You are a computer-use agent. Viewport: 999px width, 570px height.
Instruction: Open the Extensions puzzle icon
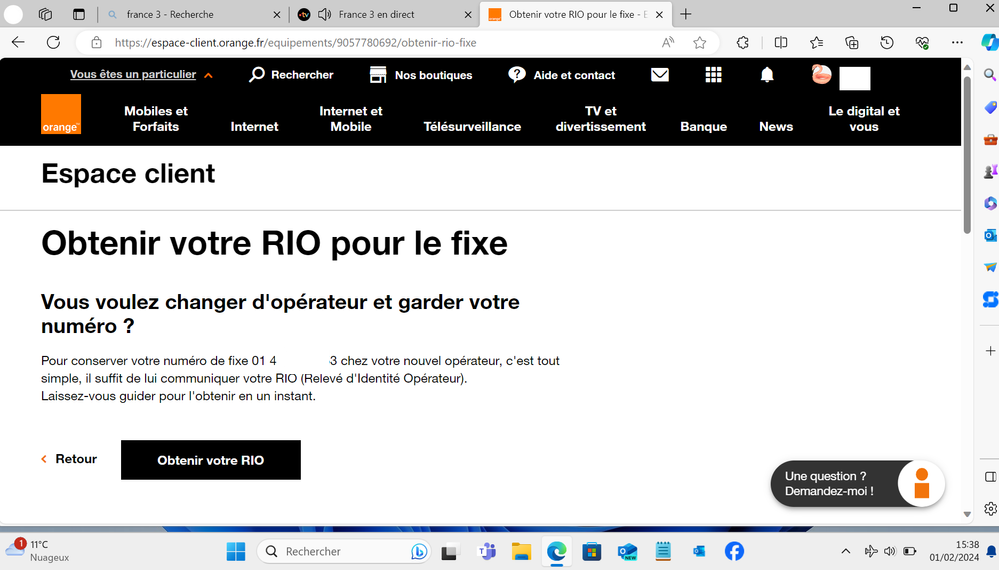coord(743,43)
